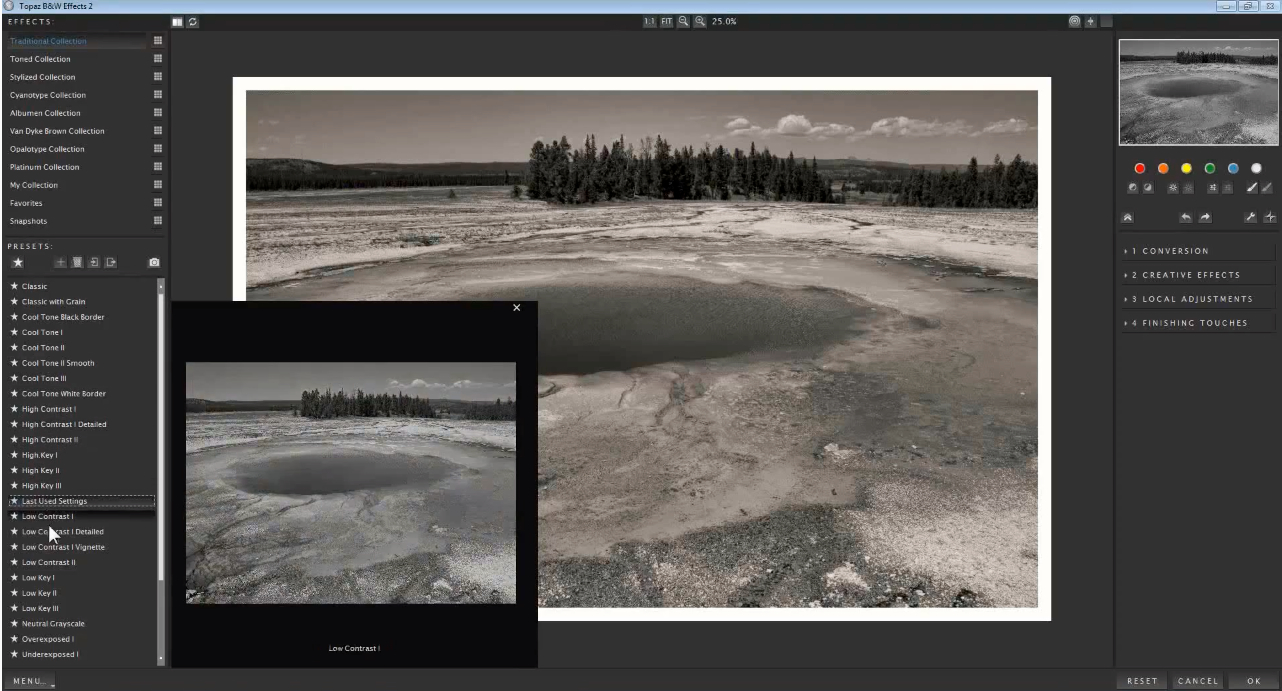The height and width of the screenshot is (691, 1282).
Task: Zoom out with the minus magnifier icon
Action: click(684, 21)
